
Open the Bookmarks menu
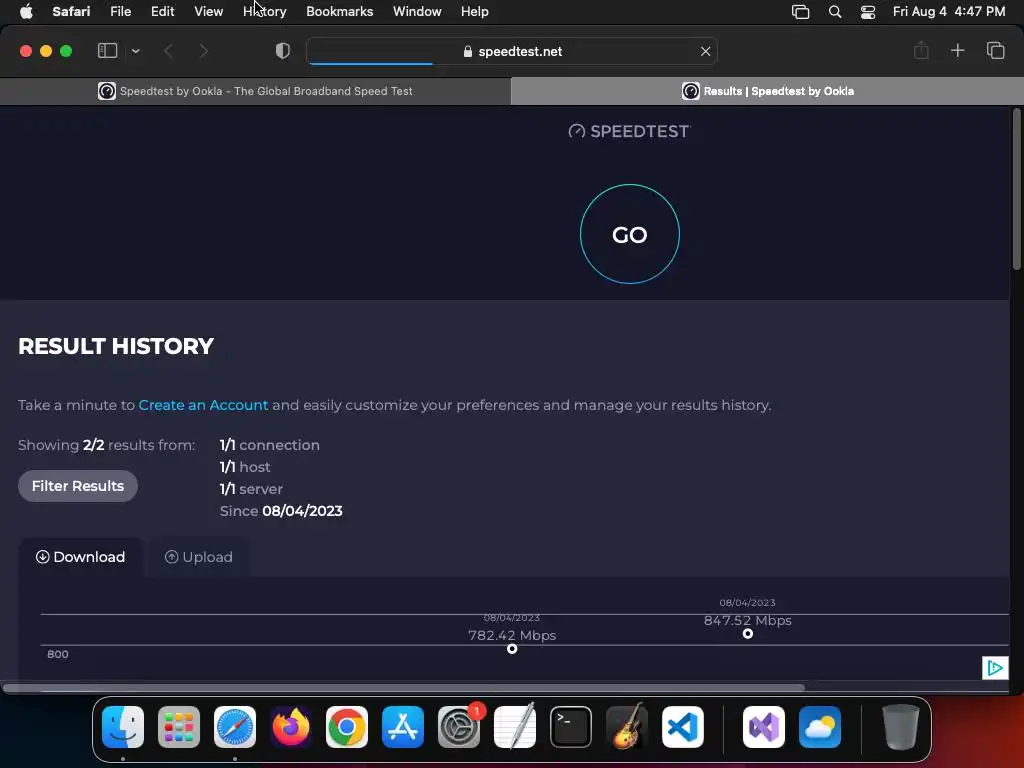click(340, 11)
